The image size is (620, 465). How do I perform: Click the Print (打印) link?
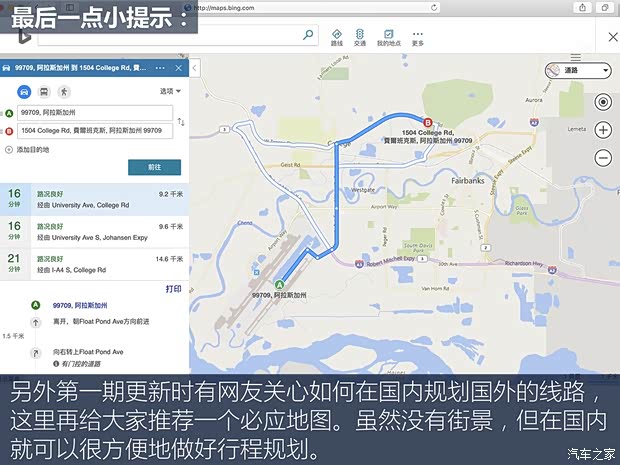click(174, 289)
